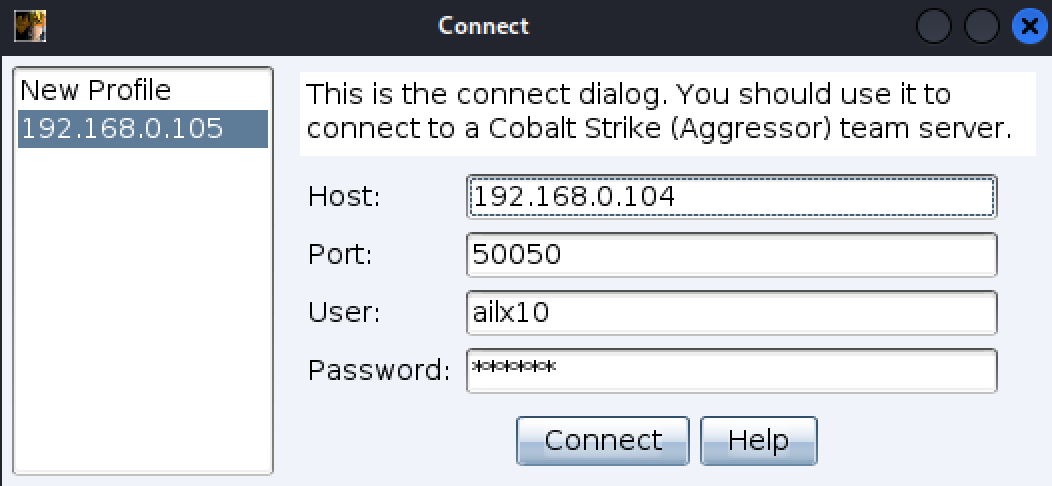The image size is (1052, 486).
Task: Focus the masked Password field
Action: tap(731, 371)
